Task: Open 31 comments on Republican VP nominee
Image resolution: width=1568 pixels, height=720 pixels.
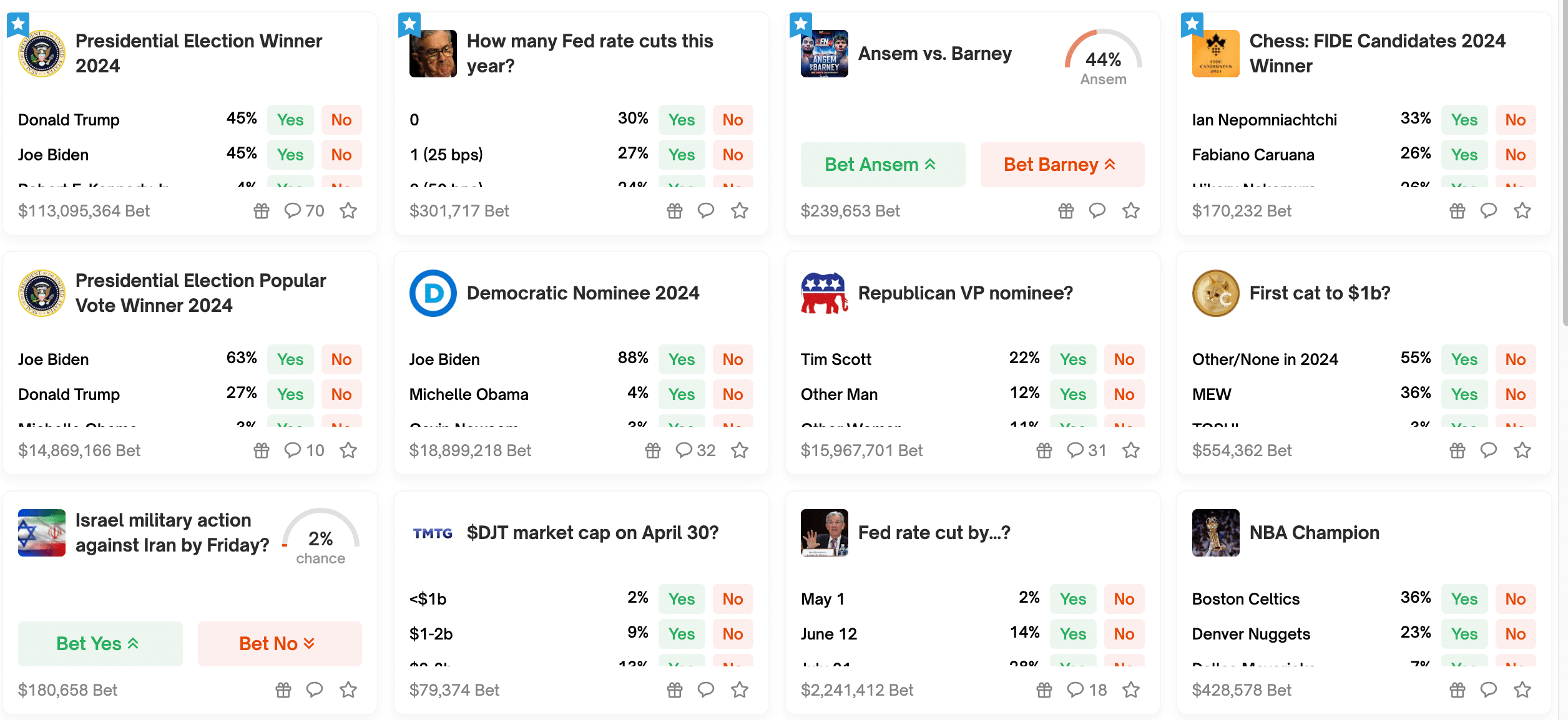Action: point(1087,450)
